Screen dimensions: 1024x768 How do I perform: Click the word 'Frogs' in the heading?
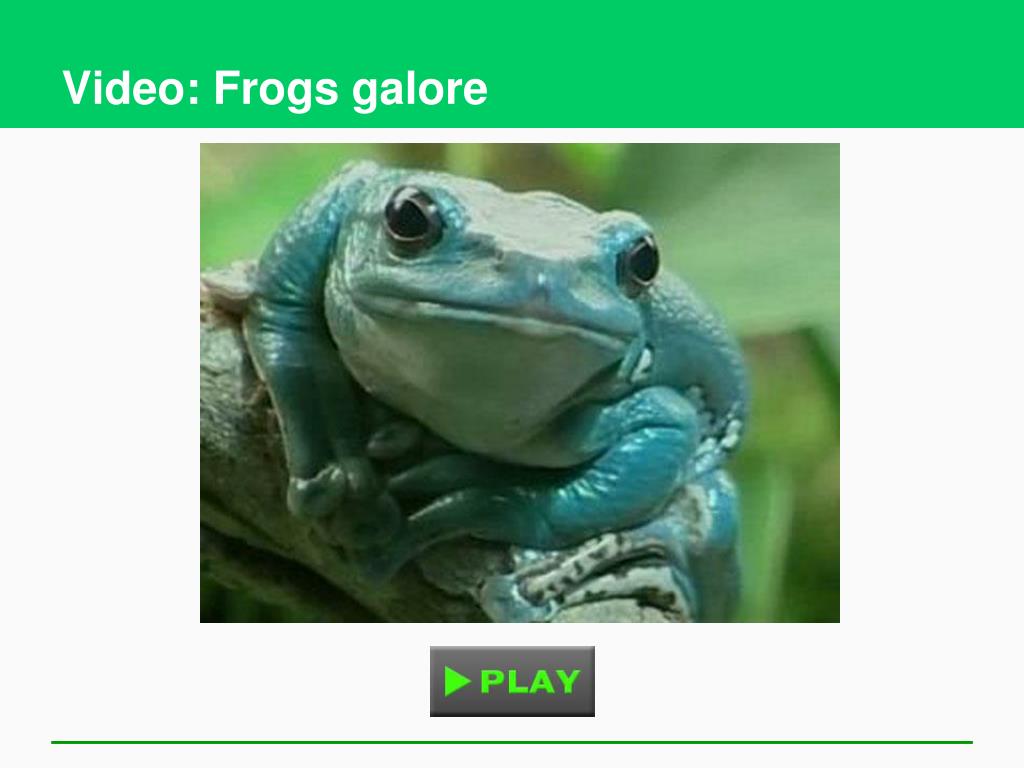click(276, 88)
